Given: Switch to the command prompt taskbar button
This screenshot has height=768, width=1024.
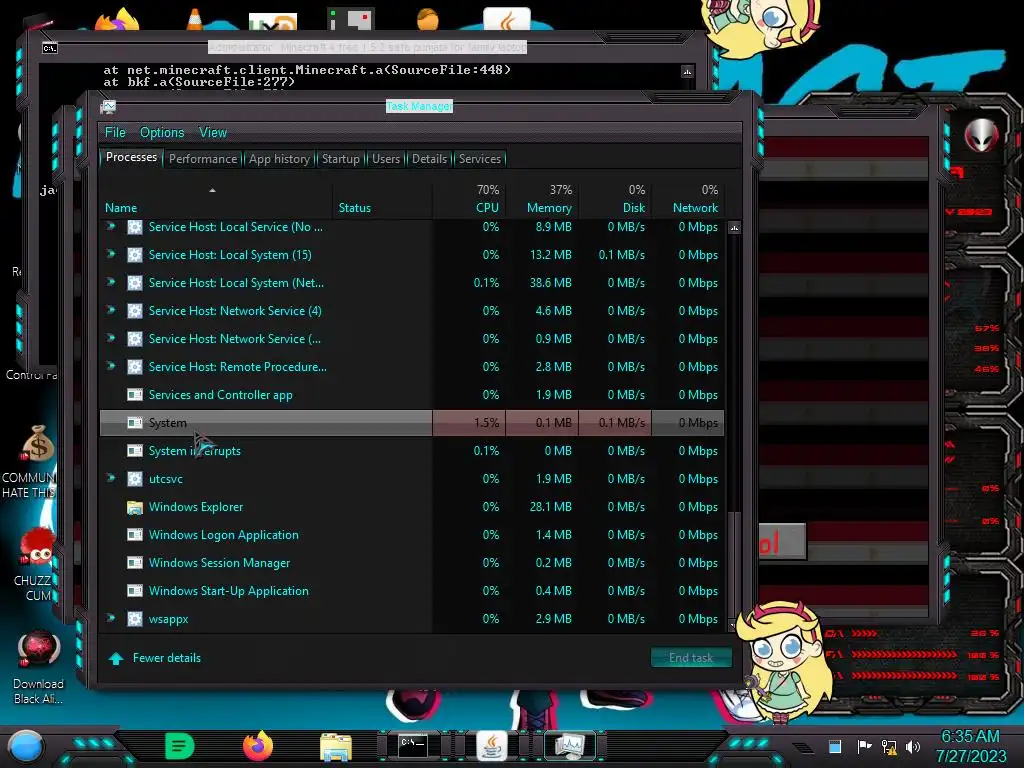Looking at the screenshot, I should pyautogui.click(x=413, y=746).
